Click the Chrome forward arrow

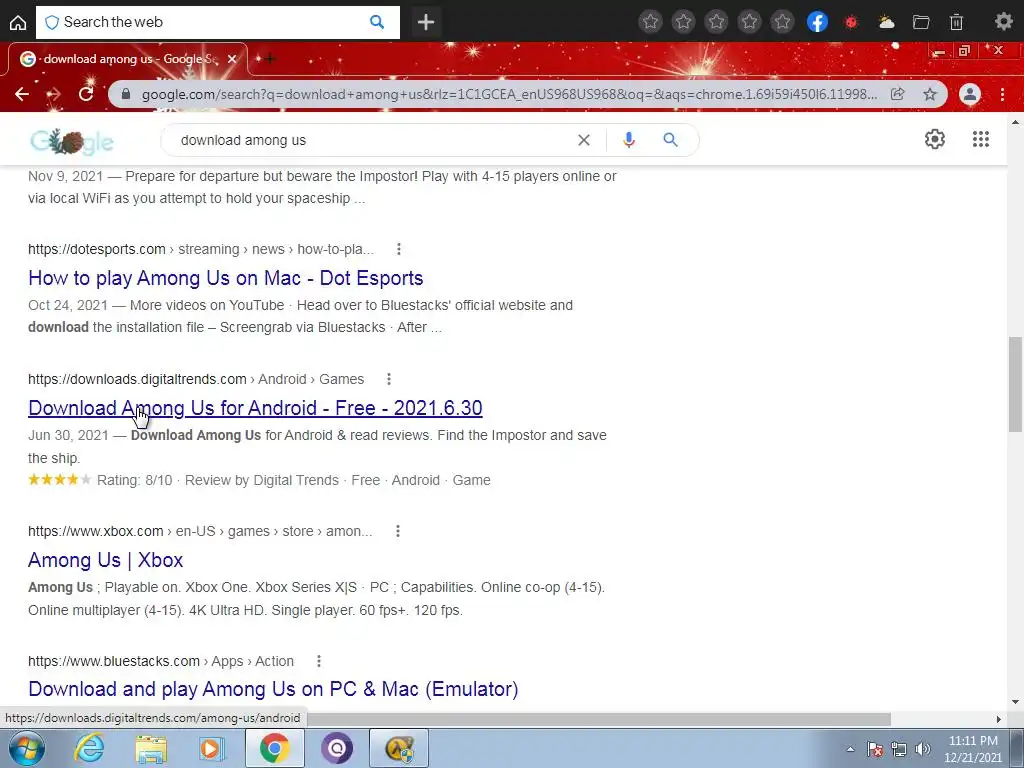54,94
